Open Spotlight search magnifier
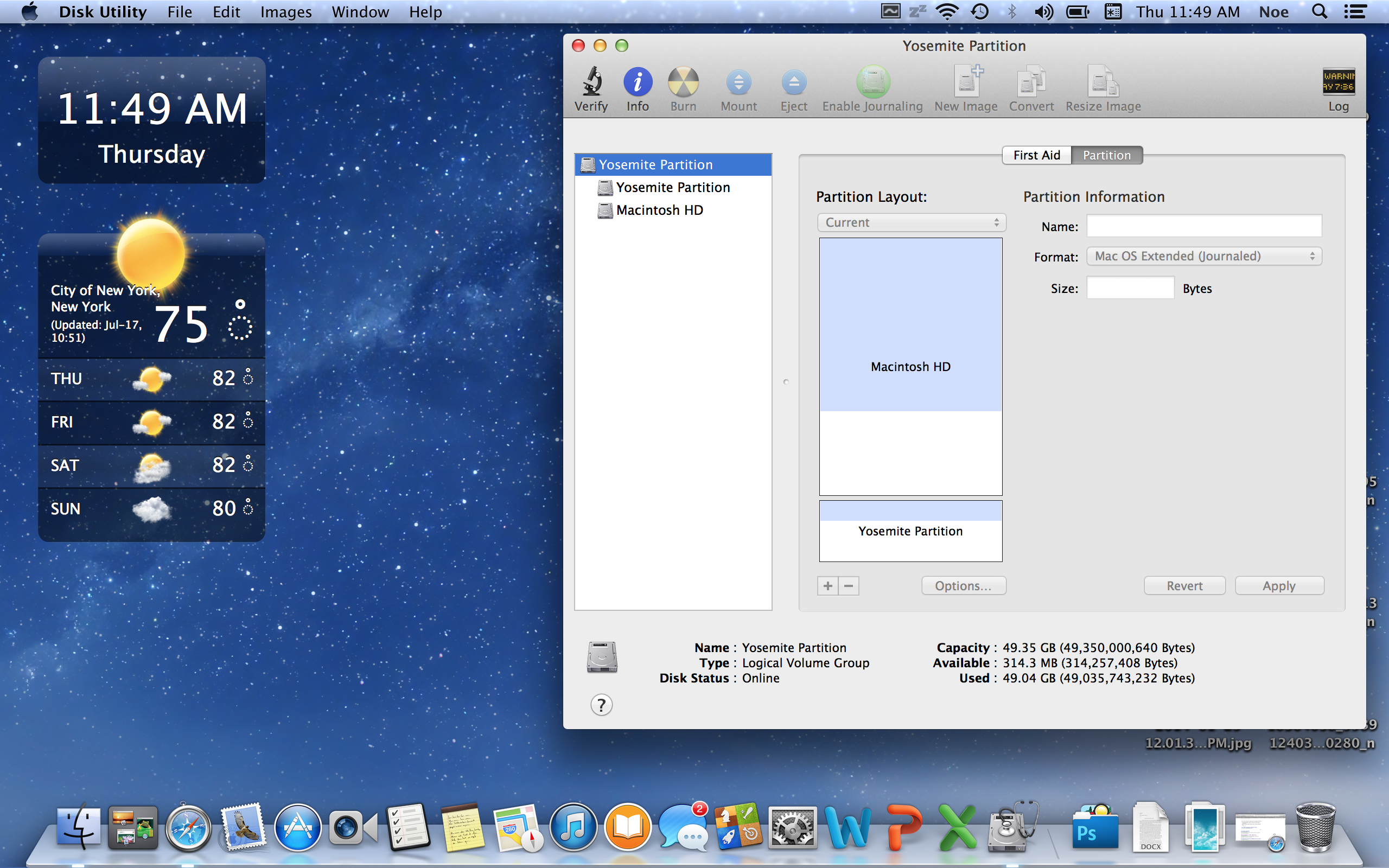 point(1319,11)
